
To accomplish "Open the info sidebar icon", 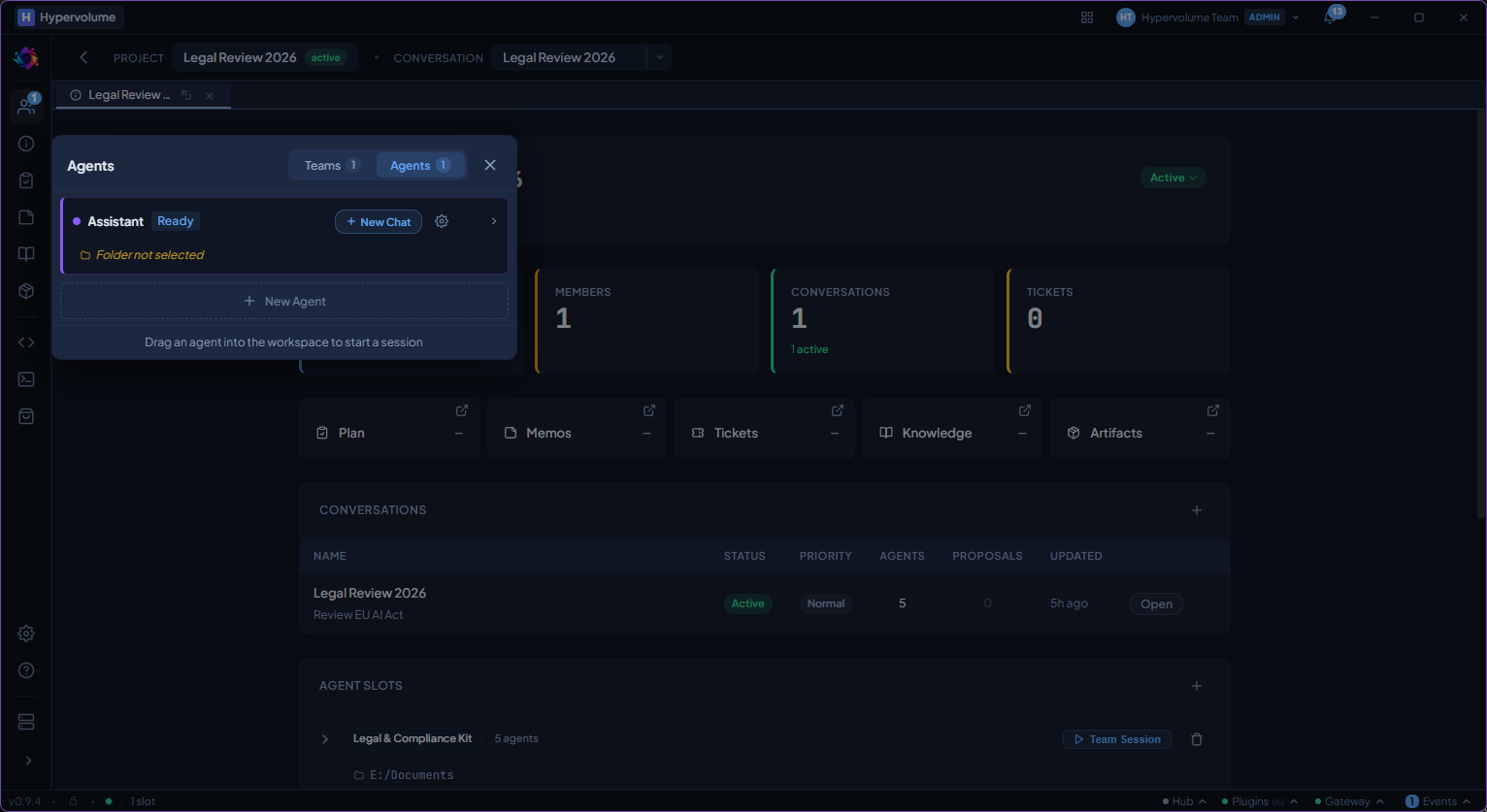I will 26,144.
